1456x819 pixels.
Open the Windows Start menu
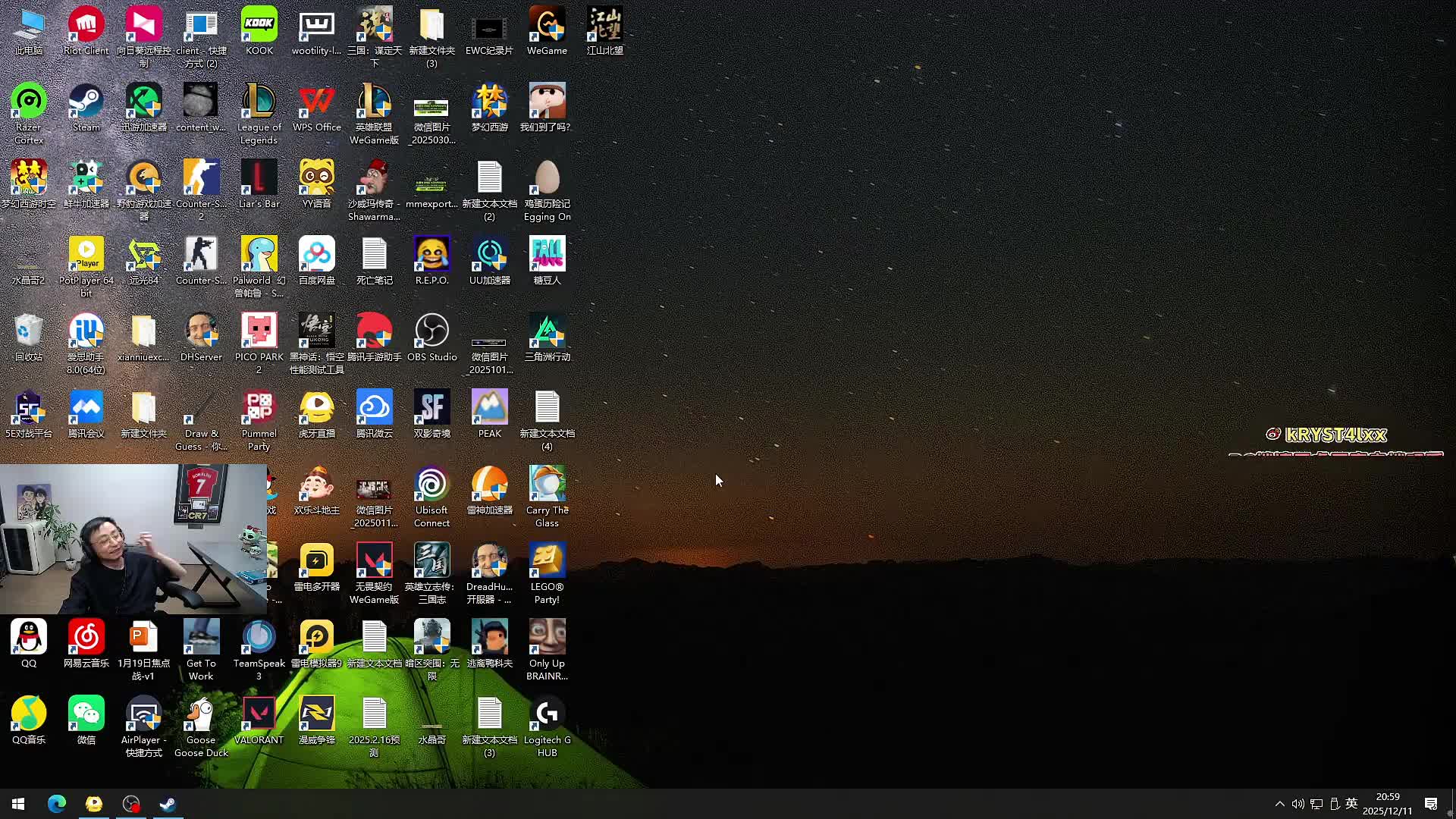tap(18, 804)
